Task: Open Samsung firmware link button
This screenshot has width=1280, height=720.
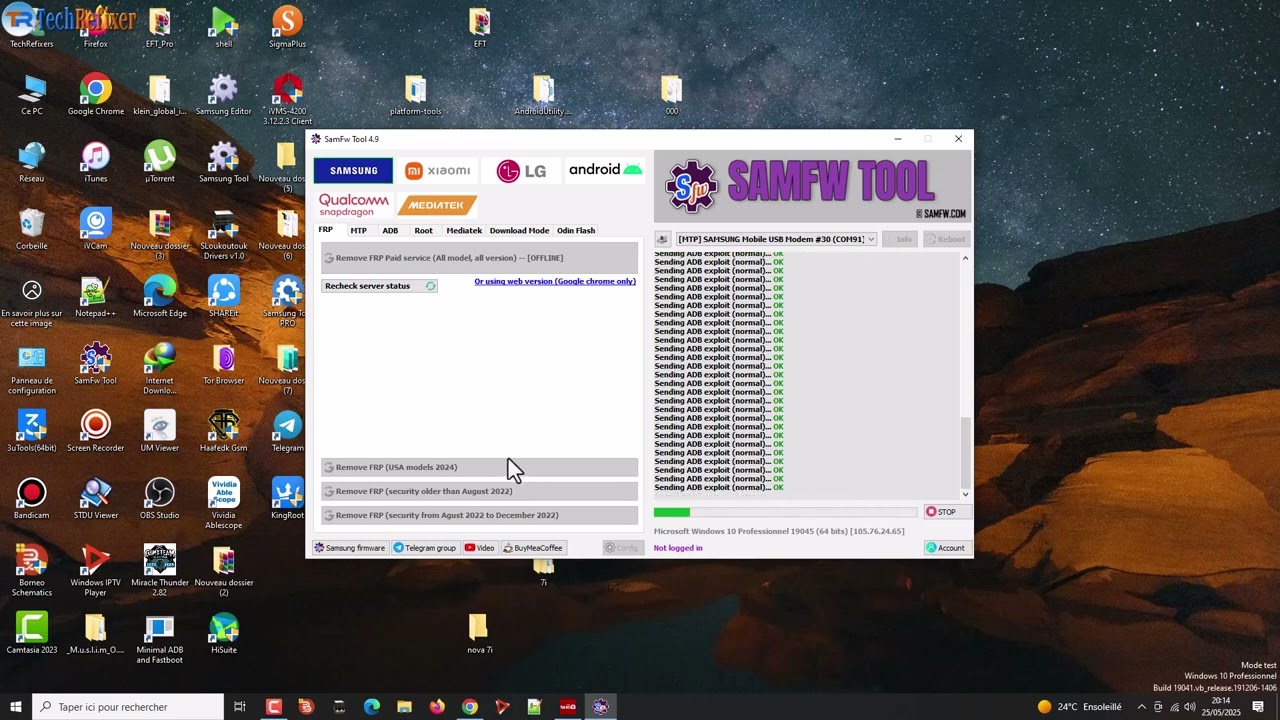Action: click(350, 548)
